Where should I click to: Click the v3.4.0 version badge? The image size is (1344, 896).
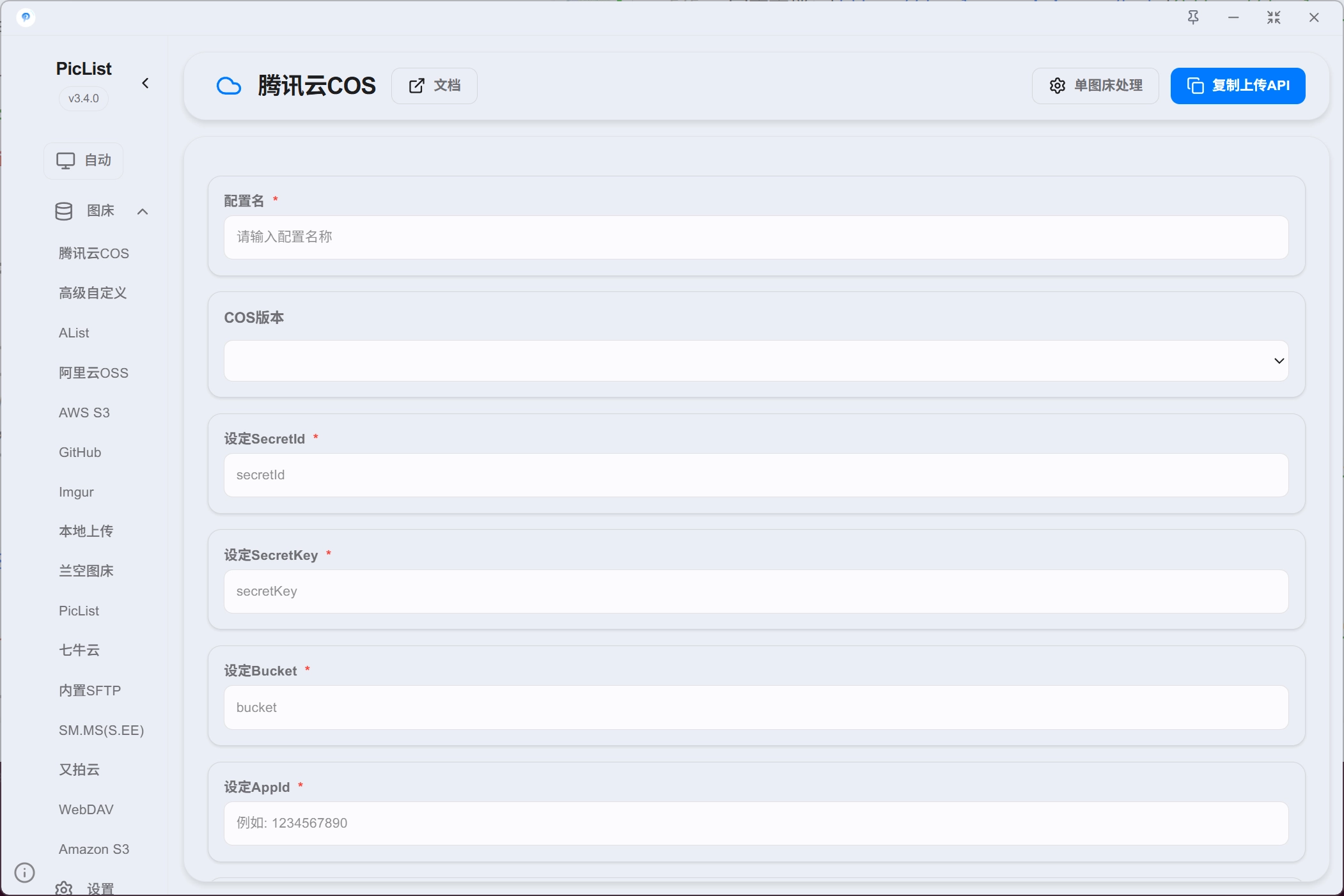[84, 98]
